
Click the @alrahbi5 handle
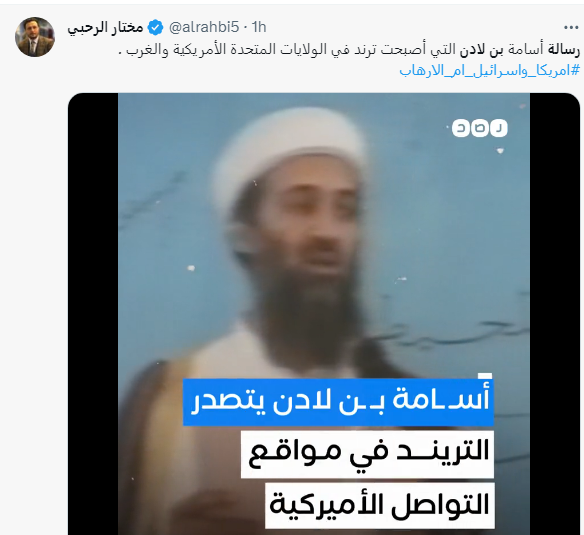click(x=204, y=27)
